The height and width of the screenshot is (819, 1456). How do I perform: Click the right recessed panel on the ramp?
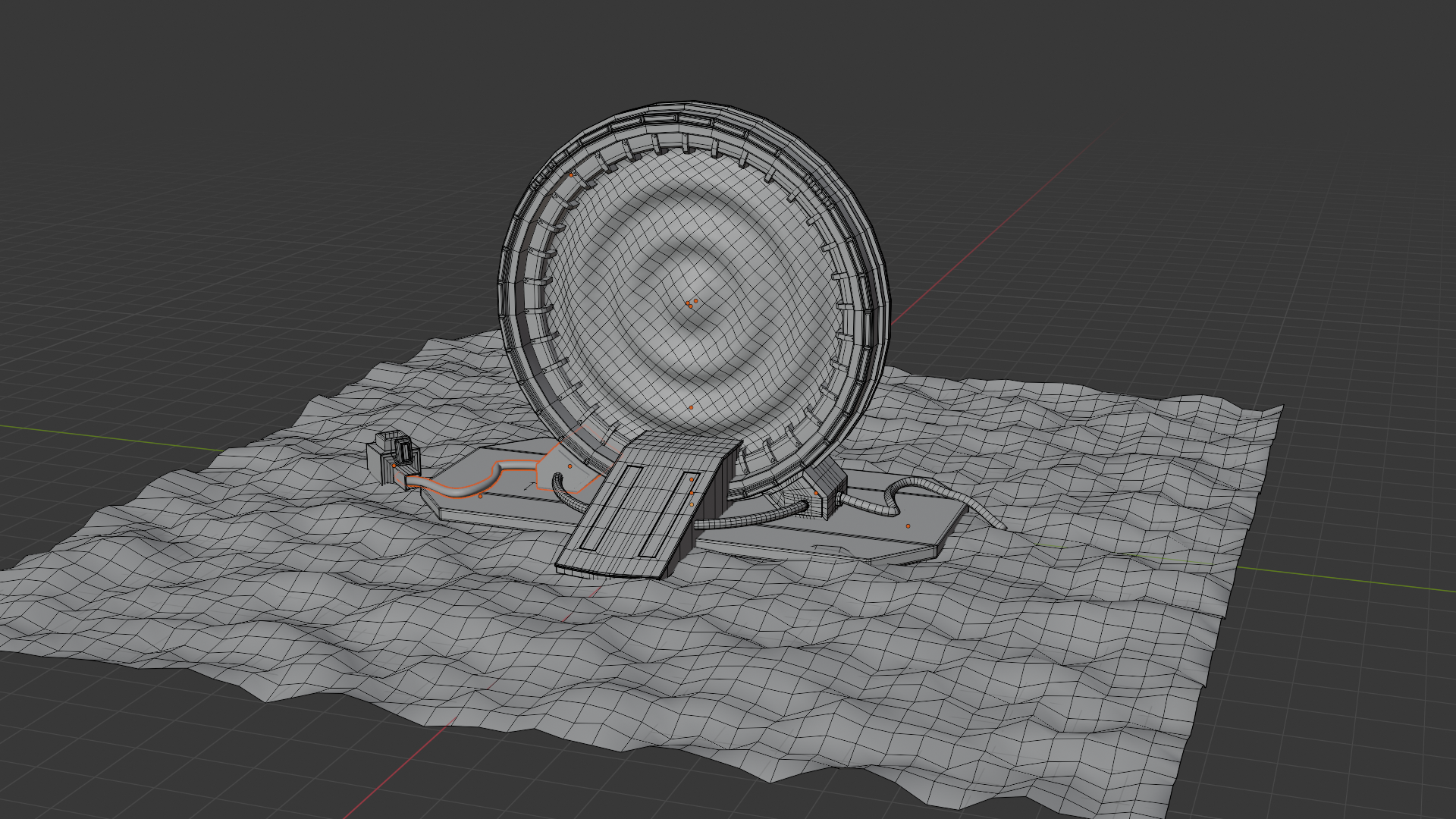669,516
